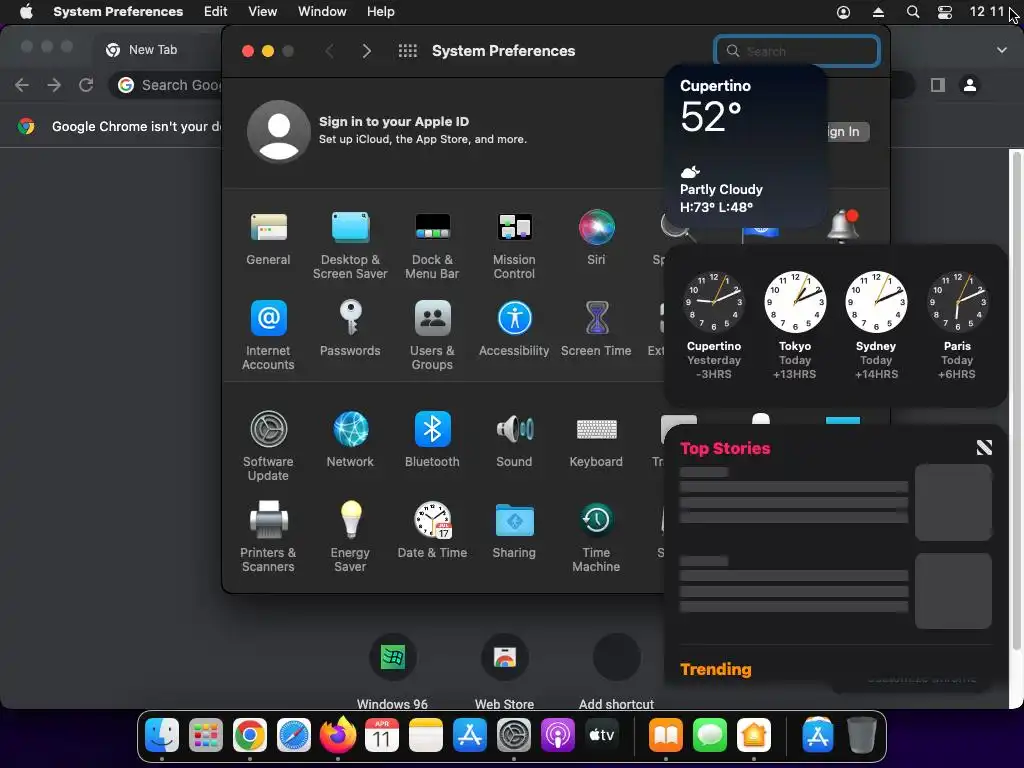Select the Tokyo world clock
Viewport: 1024px width, 768px height.
click(x=795, y=325)
